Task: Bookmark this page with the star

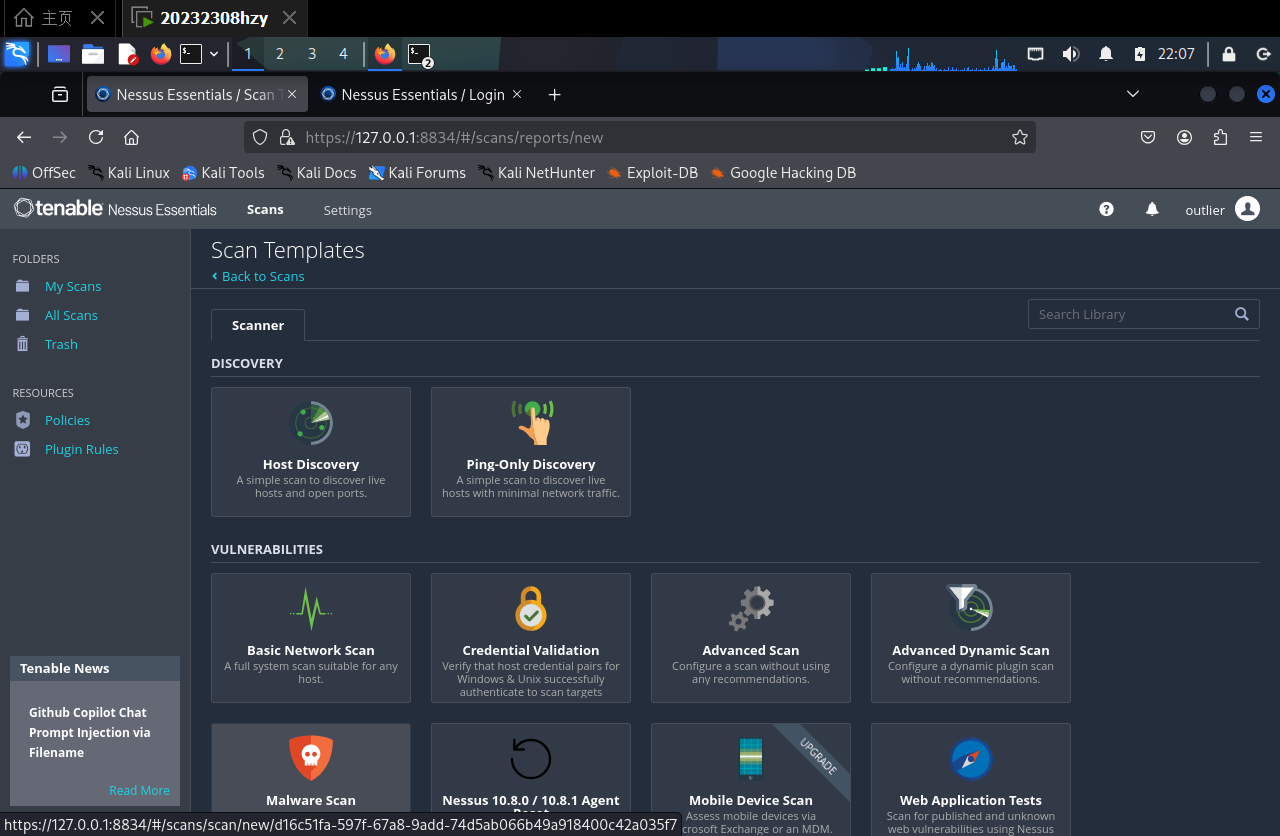Action: coord(1019,137)
